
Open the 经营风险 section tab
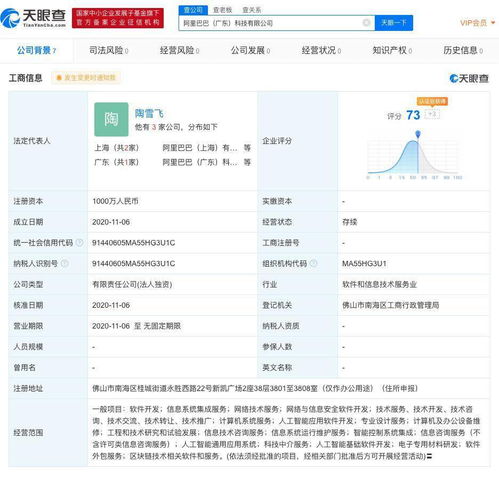tap(179, 51)
